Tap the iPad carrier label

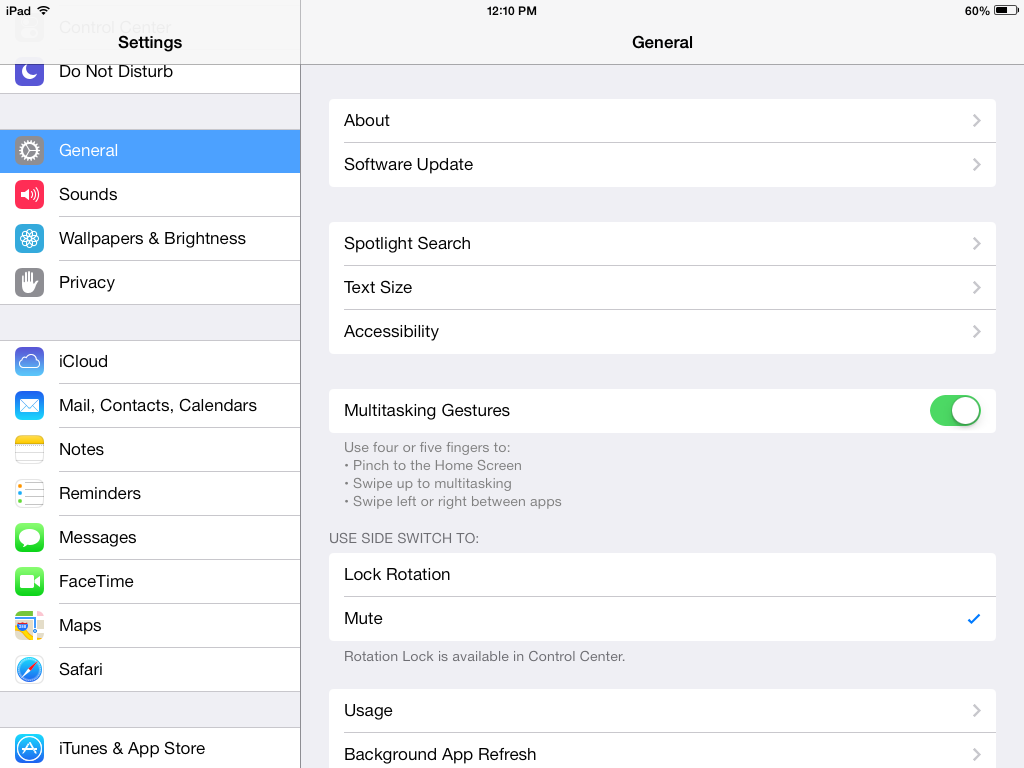(18, 11)
